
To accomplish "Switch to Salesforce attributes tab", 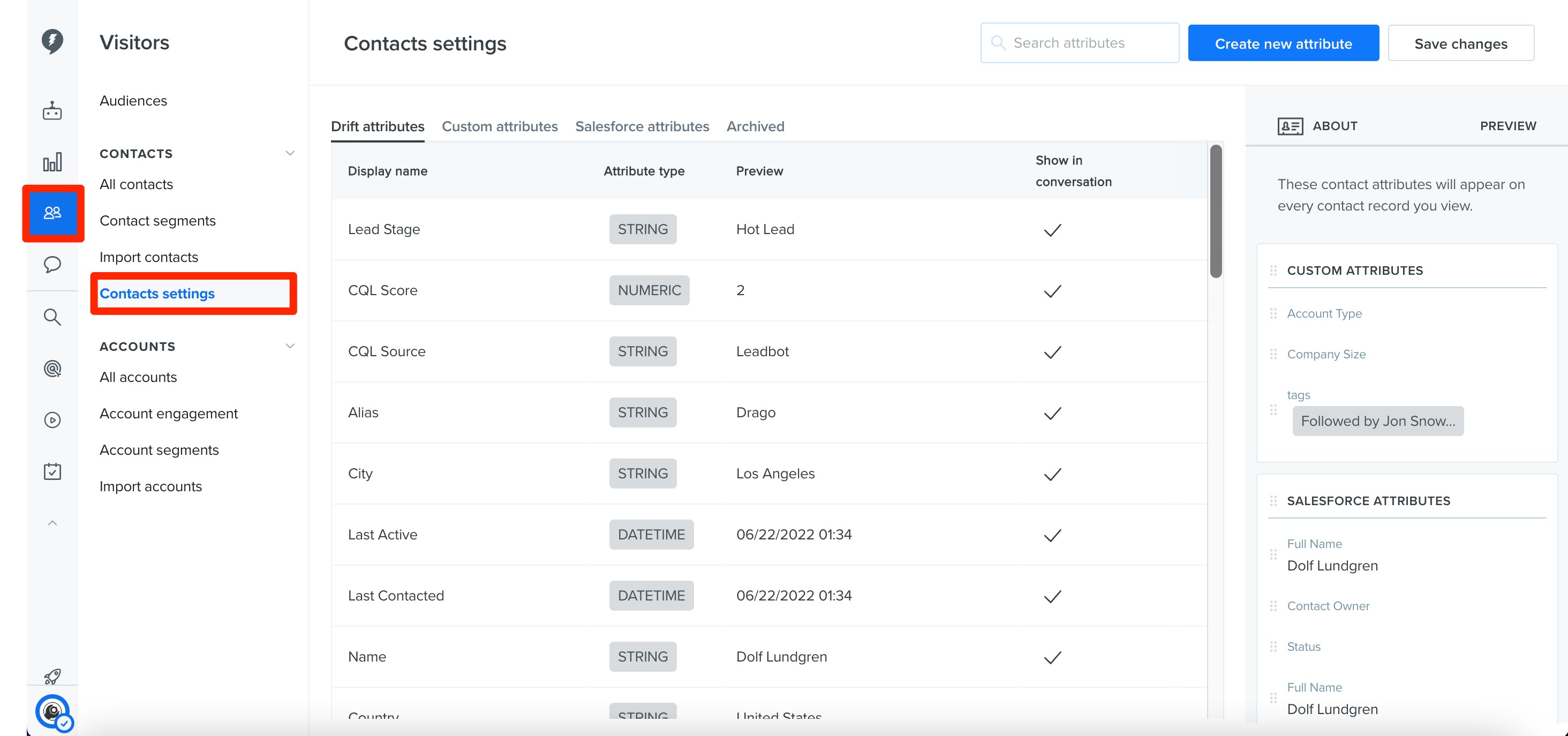I will (642, 126).
